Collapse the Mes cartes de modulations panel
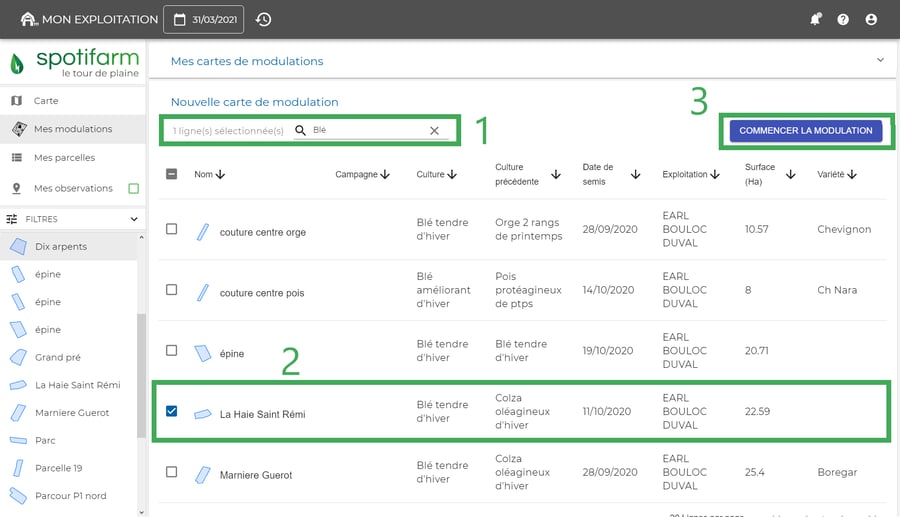The width and height of the screenshot is (900, 517). point(880,60)
